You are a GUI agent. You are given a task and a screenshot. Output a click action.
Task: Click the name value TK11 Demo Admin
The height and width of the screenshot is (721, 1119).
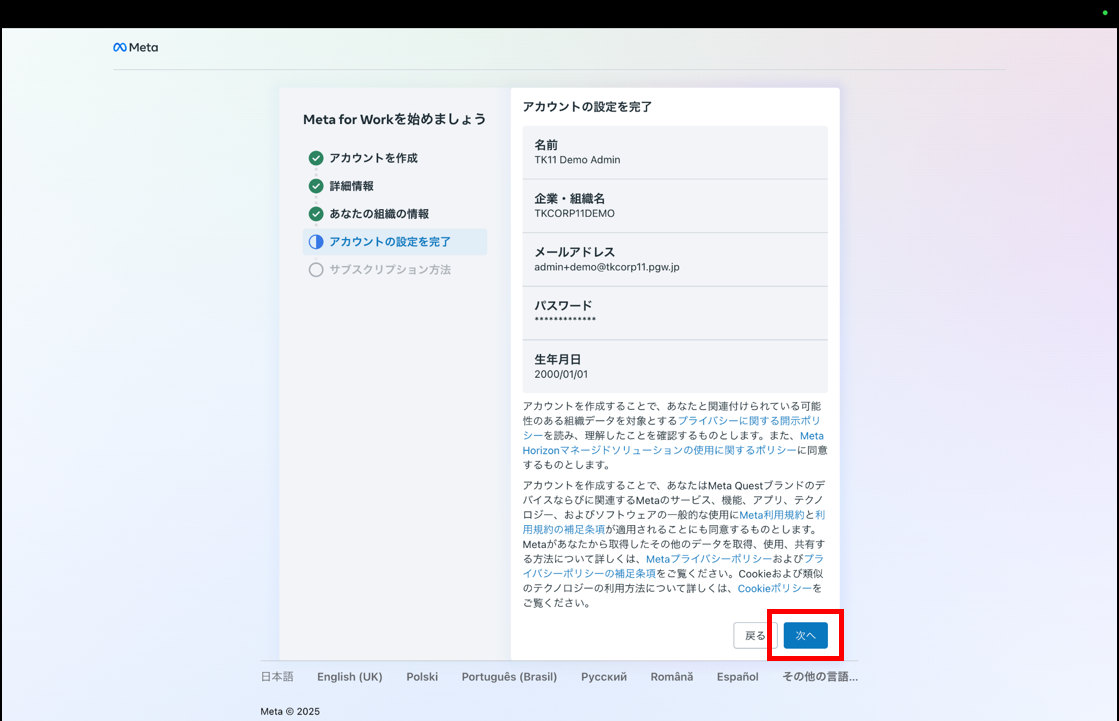[x=577, y=160]
